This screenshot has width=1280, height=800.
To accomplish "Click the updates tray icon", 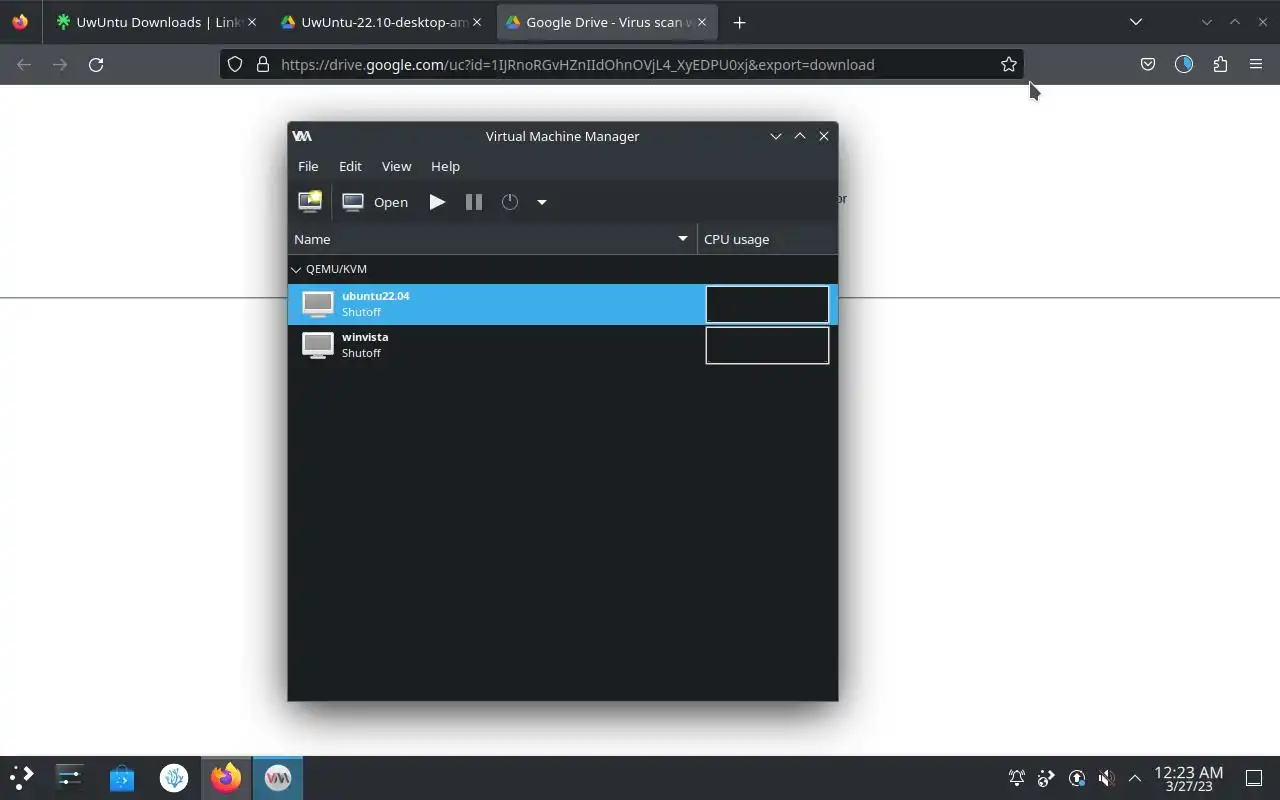I will 1077,778.
